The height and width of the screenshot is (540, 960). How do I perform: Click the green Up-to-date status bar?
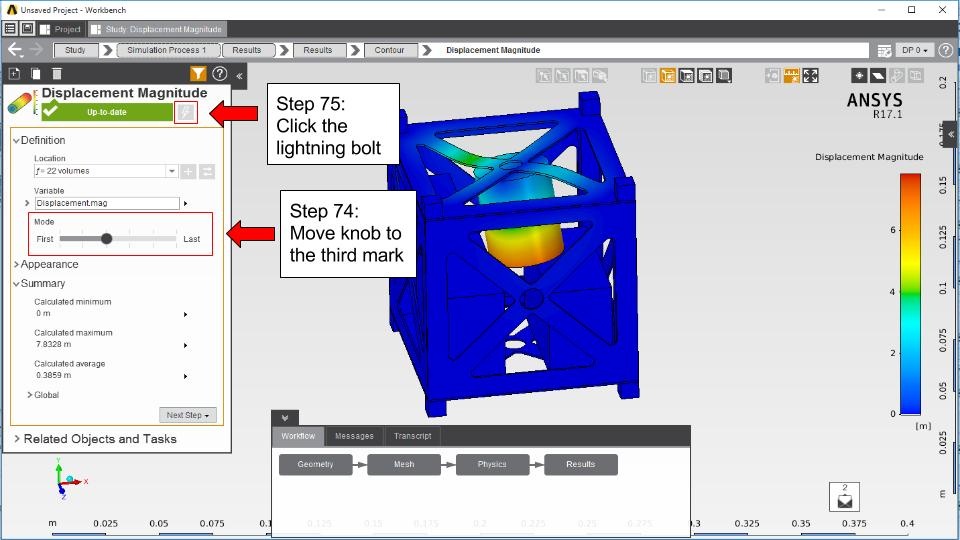pyautogui.click(x=107, y=112)
